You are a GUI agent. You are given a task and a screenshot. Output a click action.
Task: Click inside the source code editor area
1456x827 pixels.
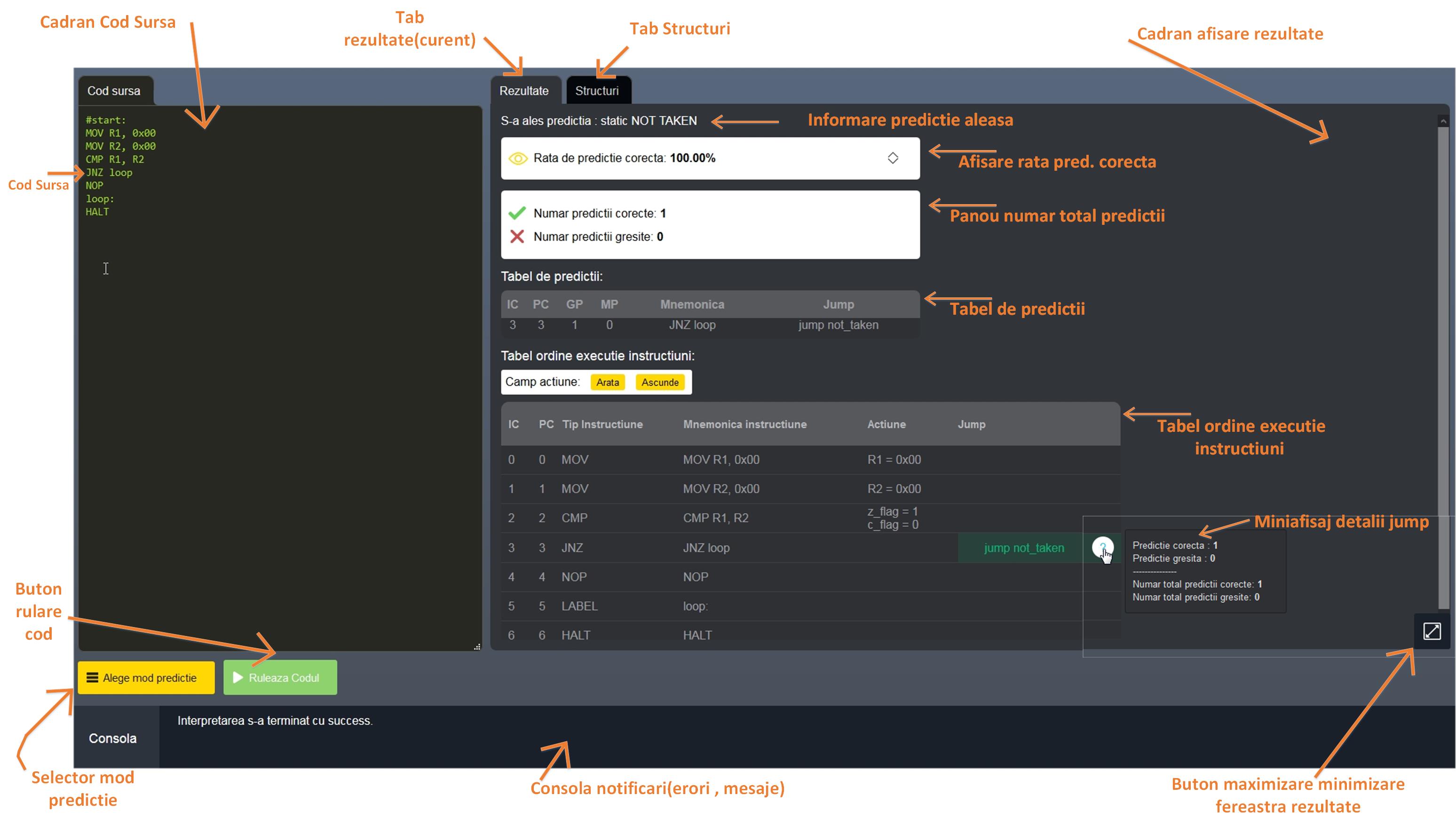pos(280,378)
